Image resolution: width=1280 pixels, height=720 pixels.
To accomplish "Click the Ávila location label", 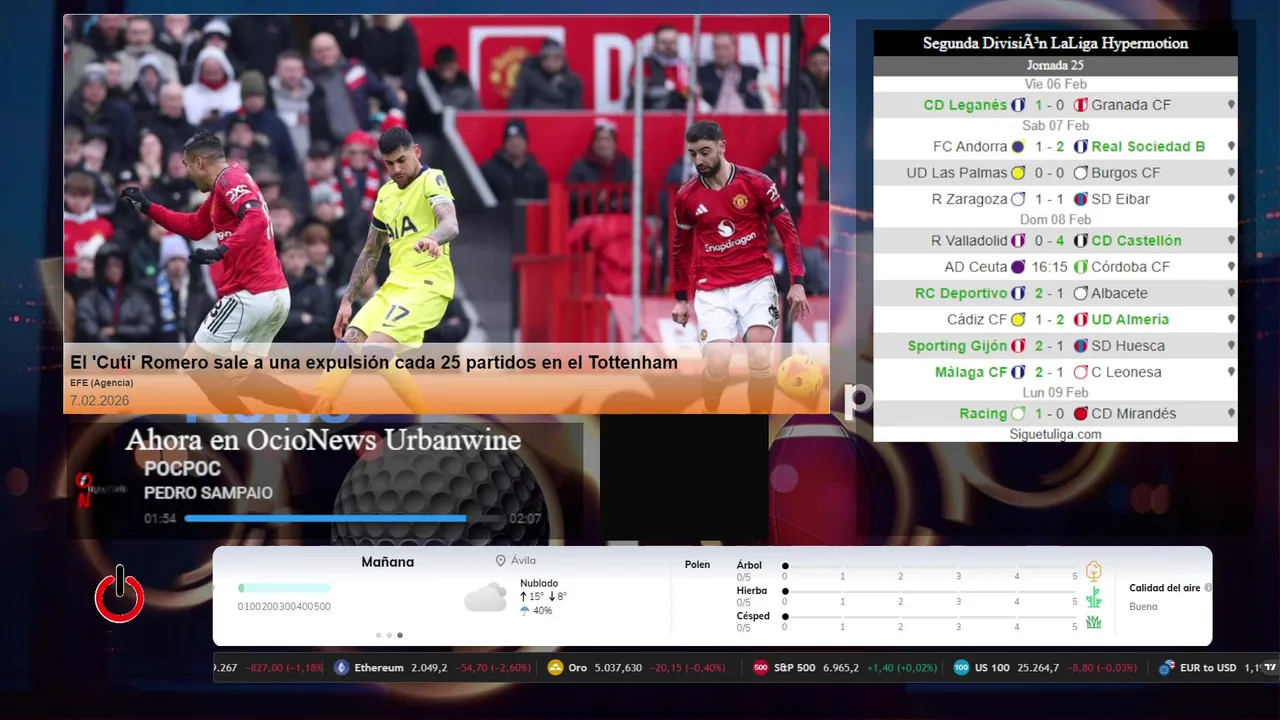I will (x=523, y=561).
